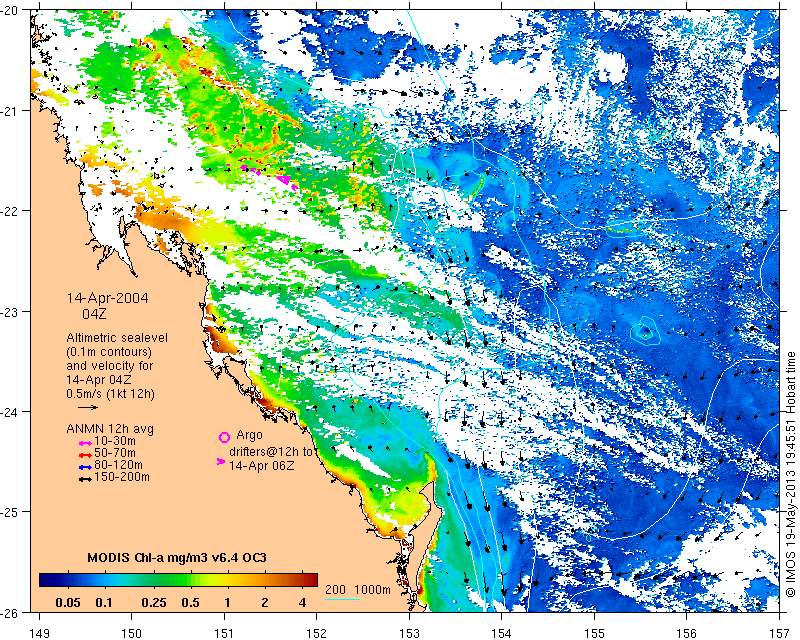
Task: Click the "0.05" colour bar value
Action: pyautogui.click(x=68, y=603)
